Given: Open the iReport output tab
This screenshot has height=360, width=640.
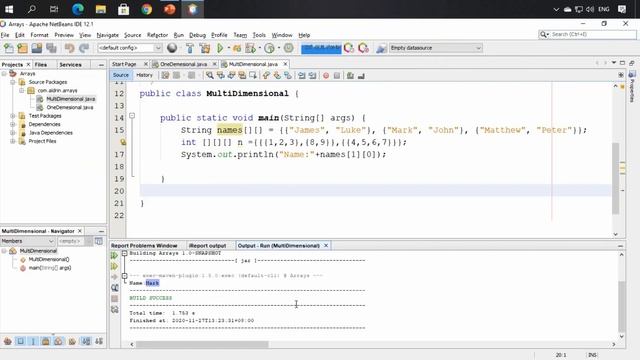Looking at the screenshot, I should [x=207, y=246].
